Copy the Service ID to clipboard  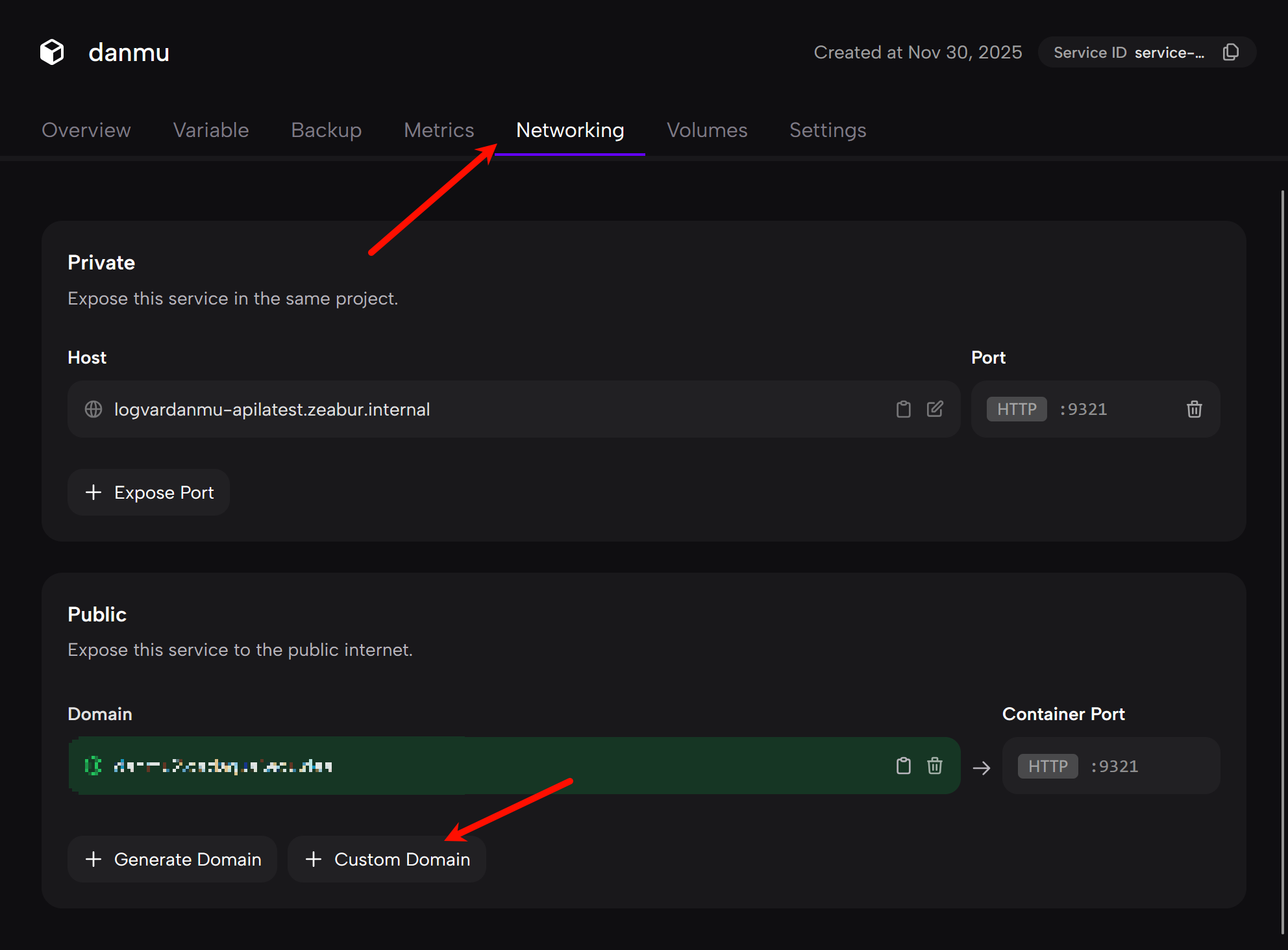(x=1230, y=52)
